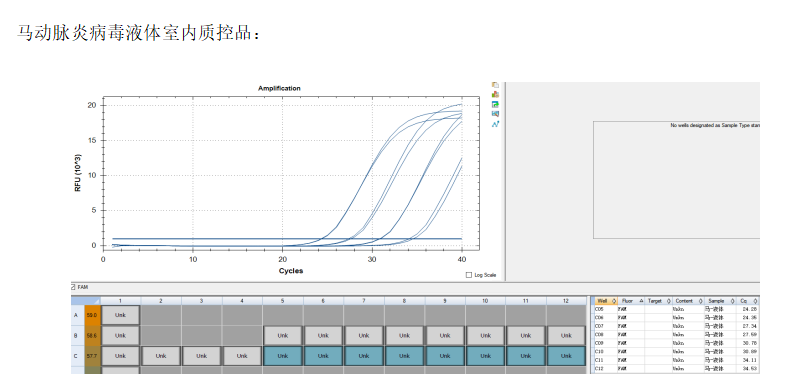This screenshot has height=390, width=807.
Task: Select well C2 marked Unk
Action: (161, 356)
